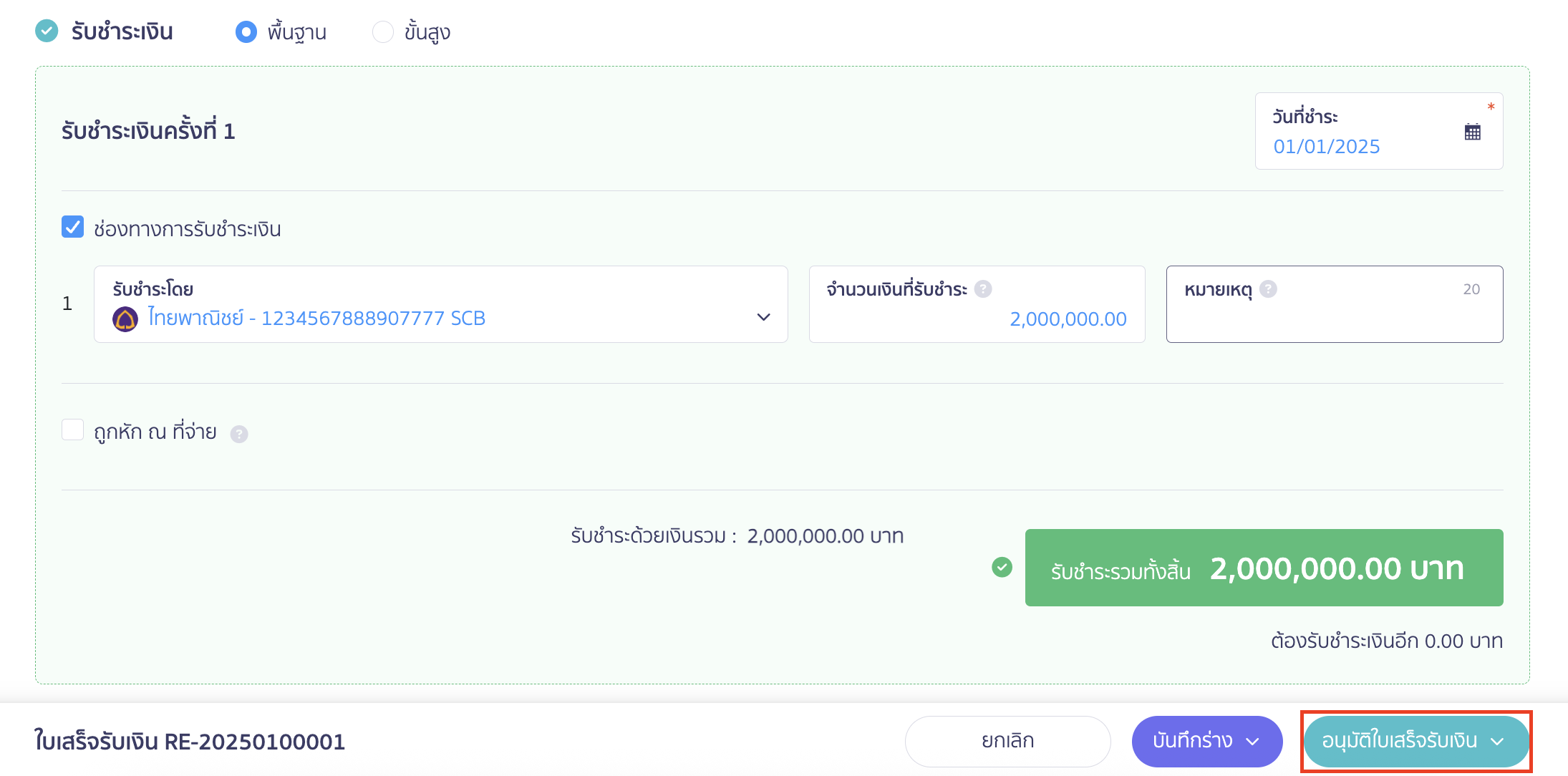Image resolution: width=1568 pixels, height=776 pixels.
Task: Expand the รับชำระโดย bank account dropdown
Action: click(441, 304)
